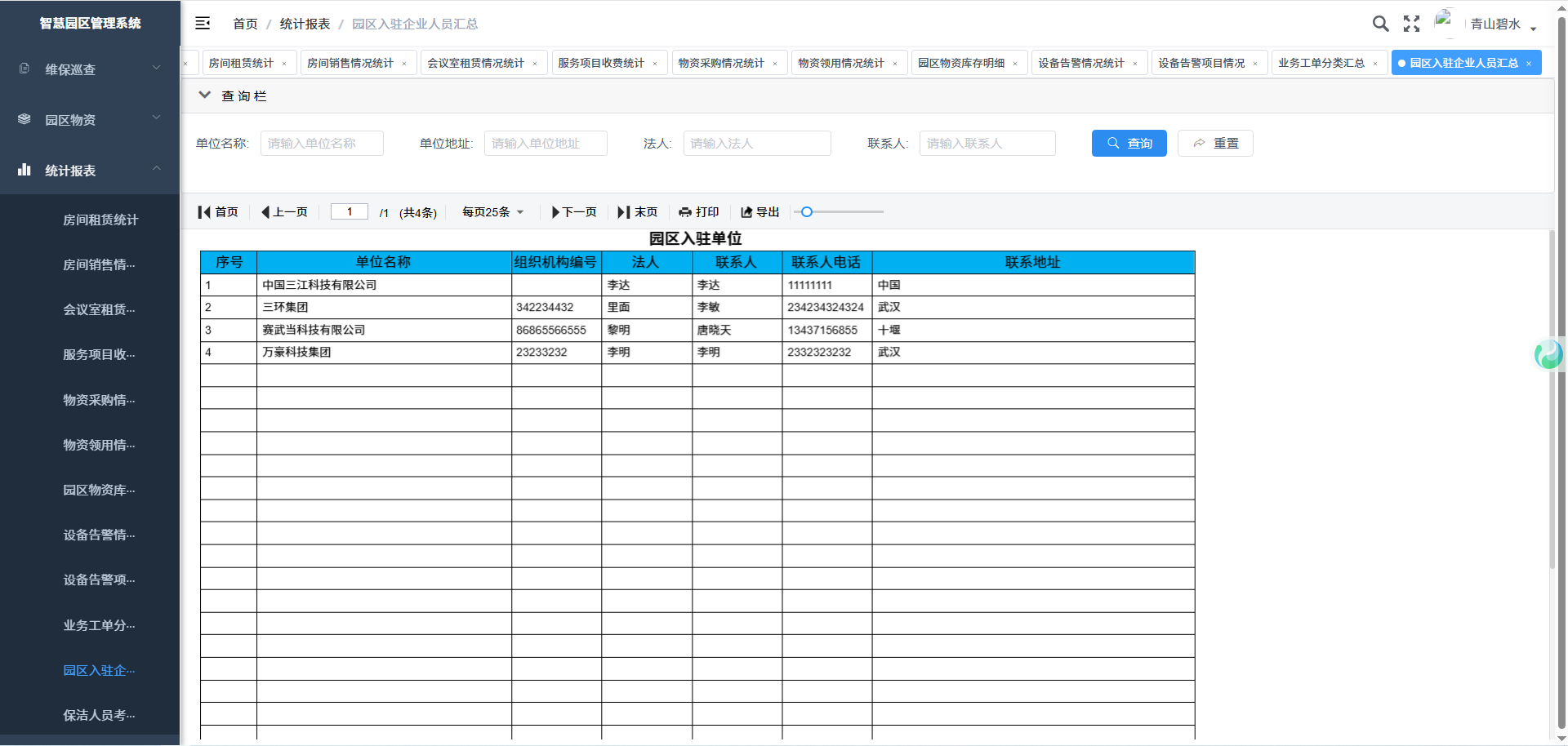Click the report zoom slider handle
Image resolution: width=1568 pixels, height=746 pixels.
(807, 212)
